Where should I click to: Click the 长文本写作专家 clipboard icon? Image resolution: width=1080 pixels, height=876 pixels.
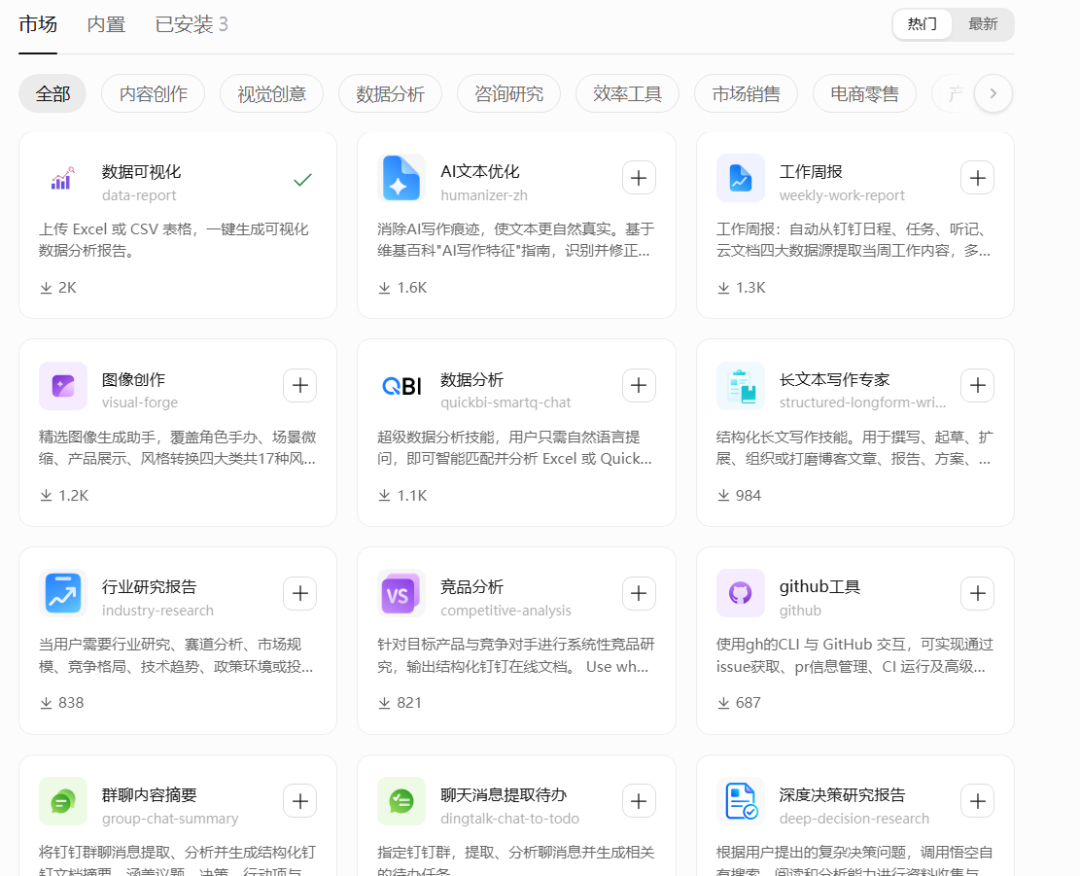tap(740, 386)
